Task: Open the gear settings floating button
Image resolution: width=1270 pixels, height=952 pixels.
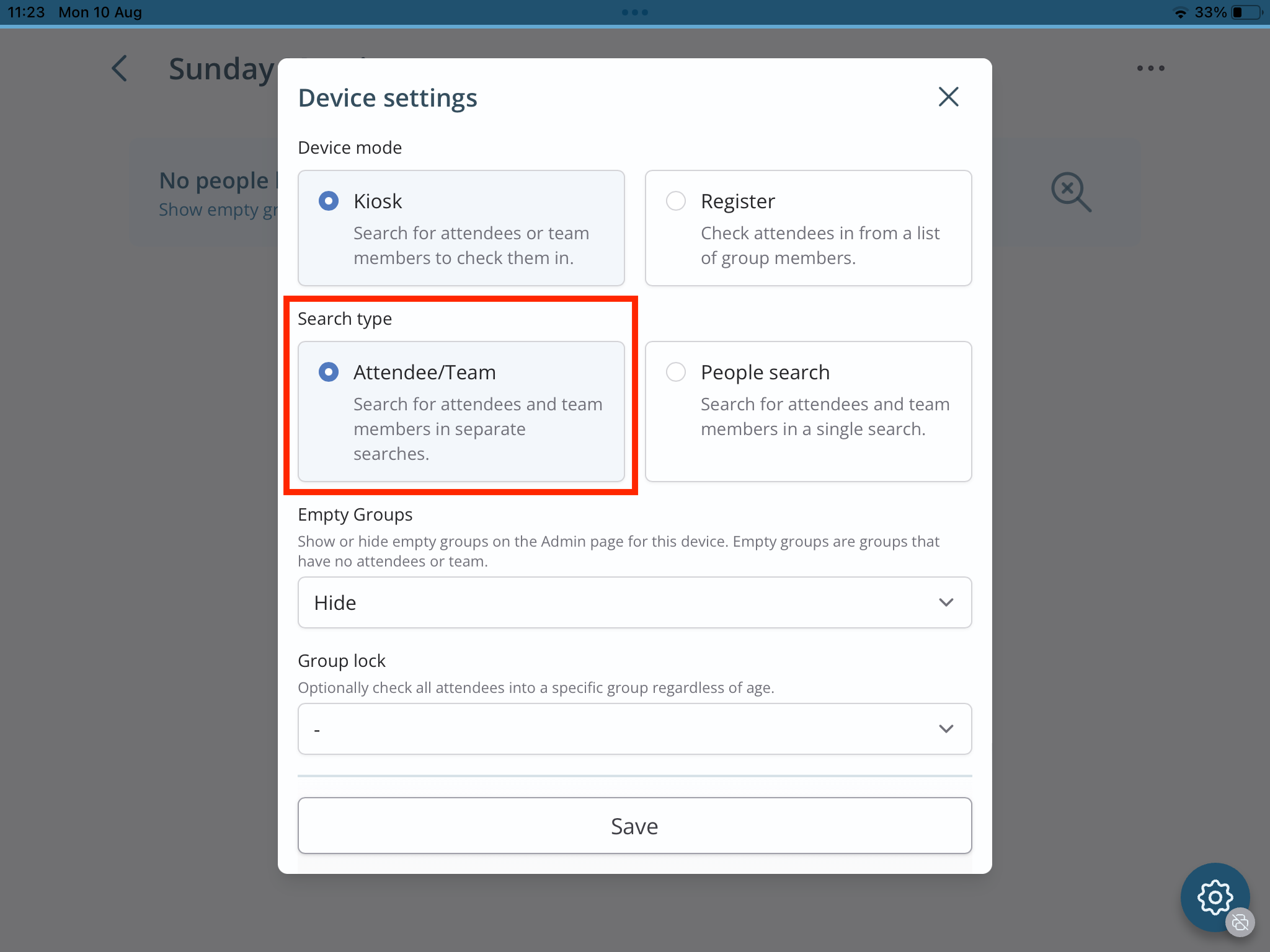Action: [x=1214, y=897]
